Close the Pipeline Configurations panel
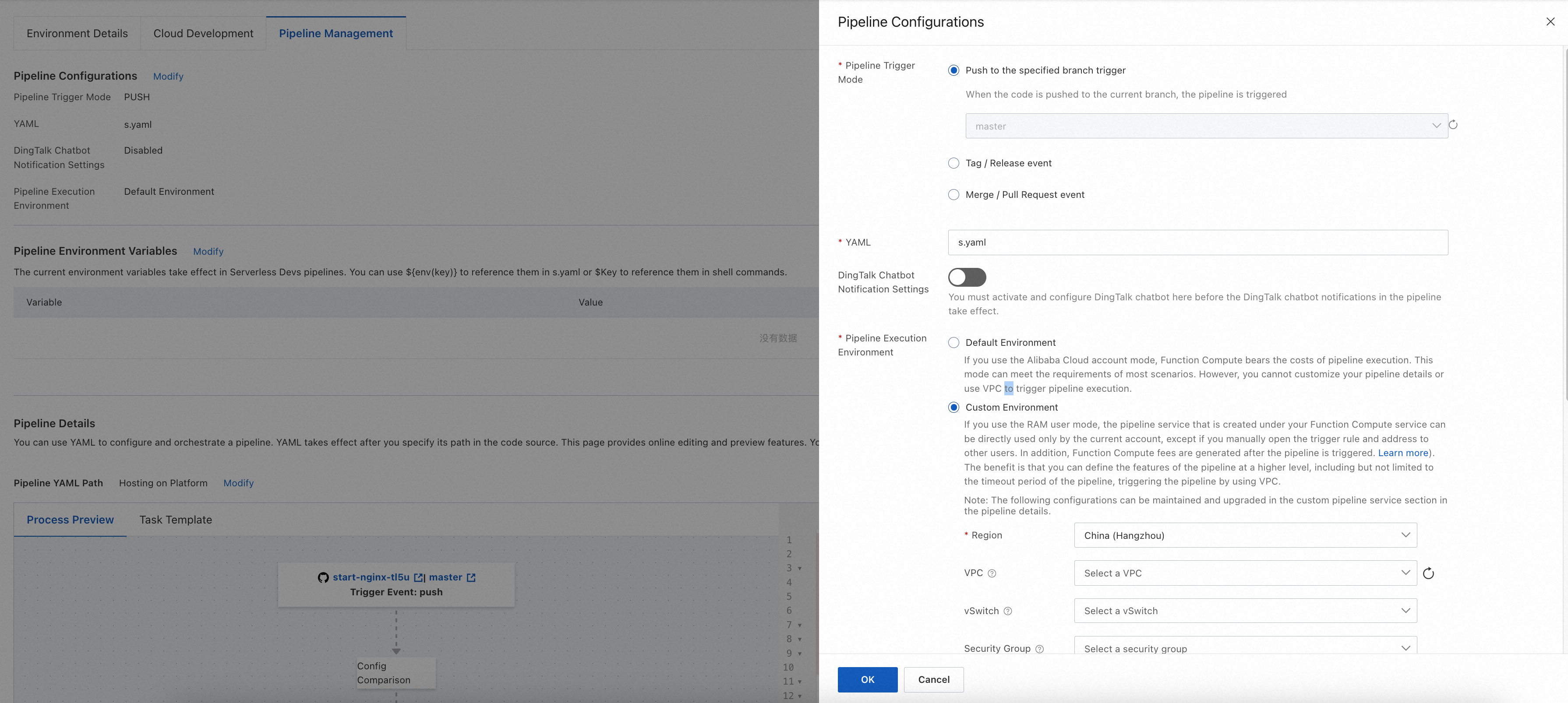 (1550, 22)
